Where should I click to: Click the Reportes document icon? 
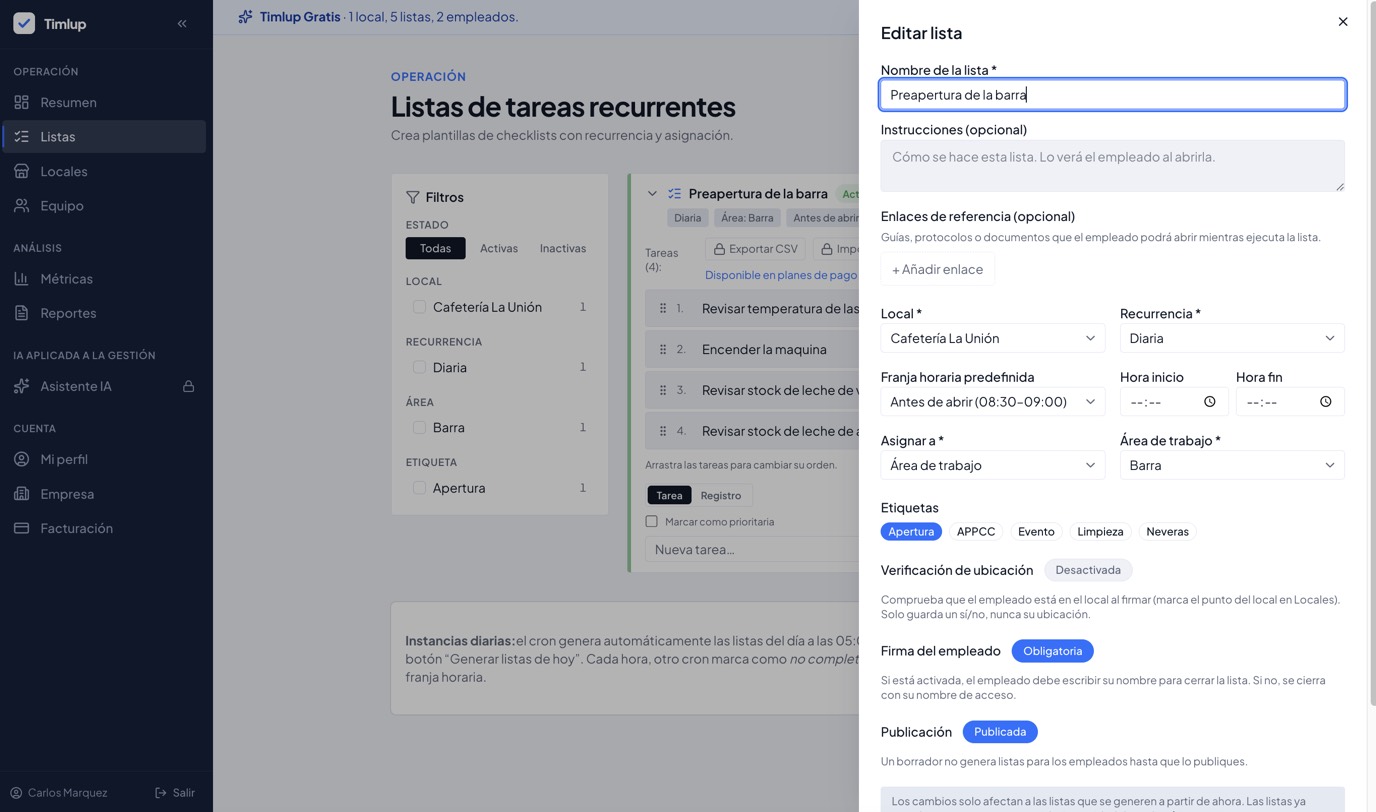pos(21,313)
